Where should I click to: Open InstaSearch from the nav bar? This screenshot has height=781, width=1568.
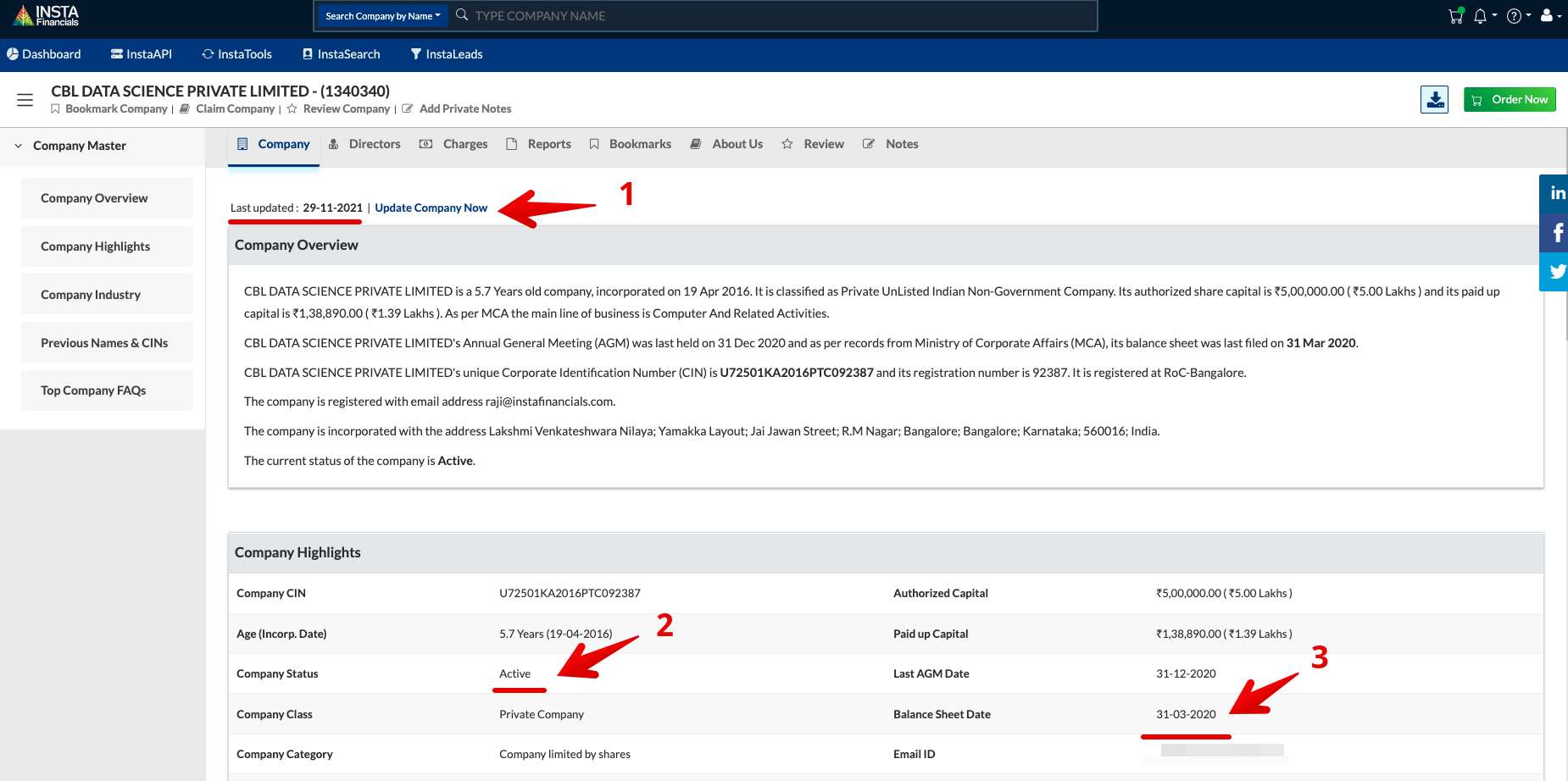[x=341, y=54]
